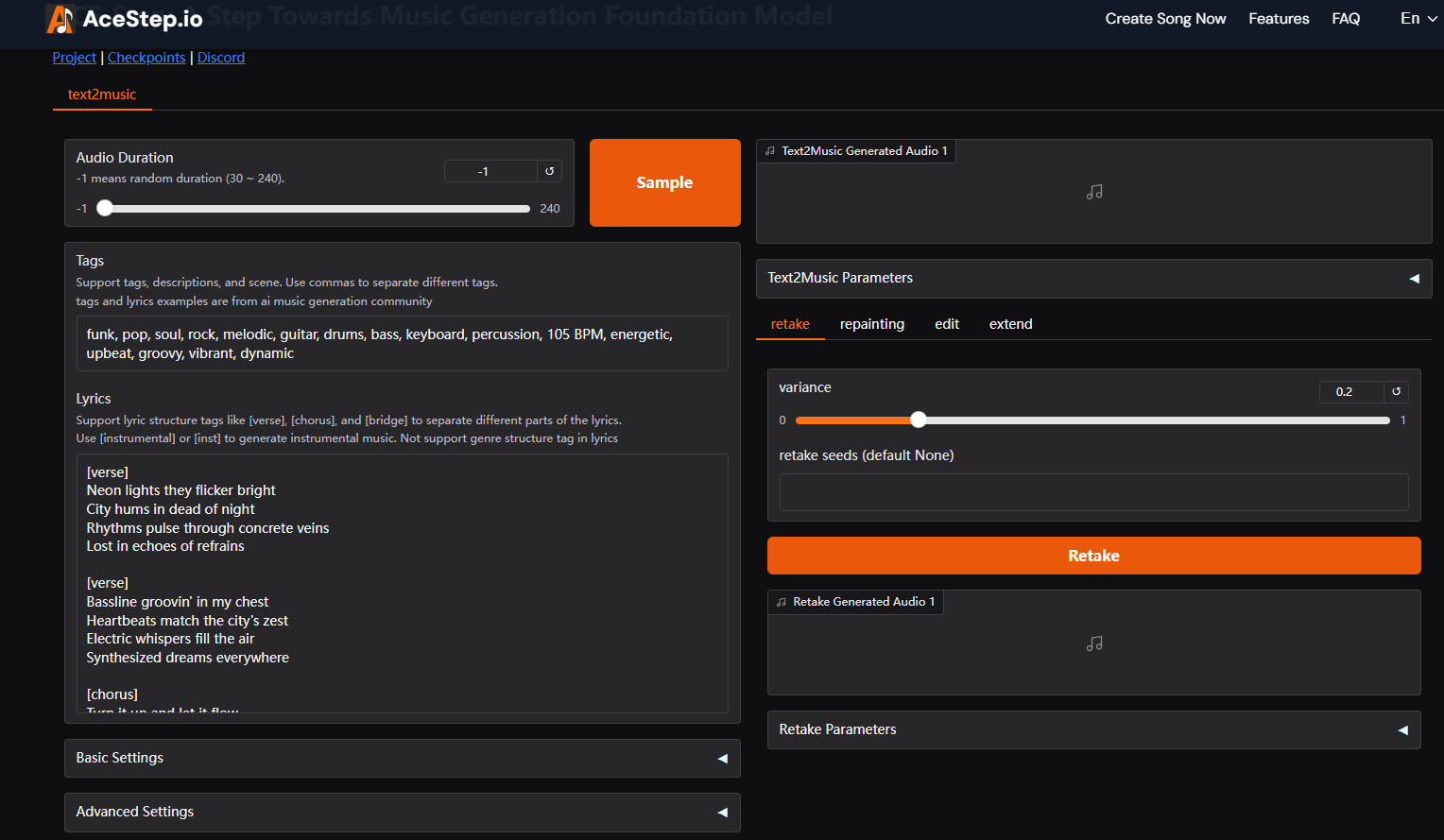Click into the Lyrics text area
The height and width of the screenshot is (840, 1444).
pyautogui.click(x=402, y=583)
